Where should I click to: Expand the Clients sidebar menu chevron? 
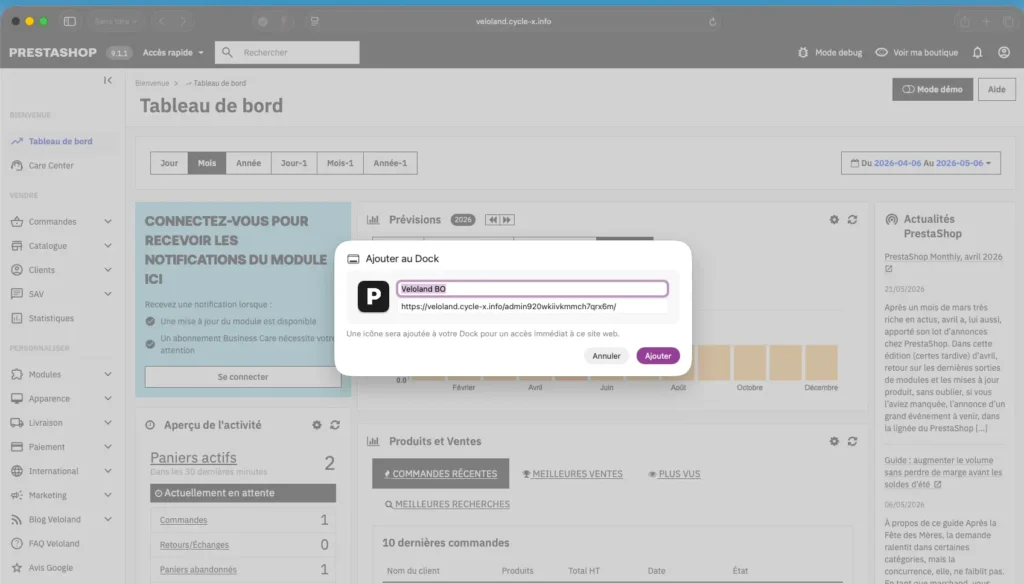[108, 270]
